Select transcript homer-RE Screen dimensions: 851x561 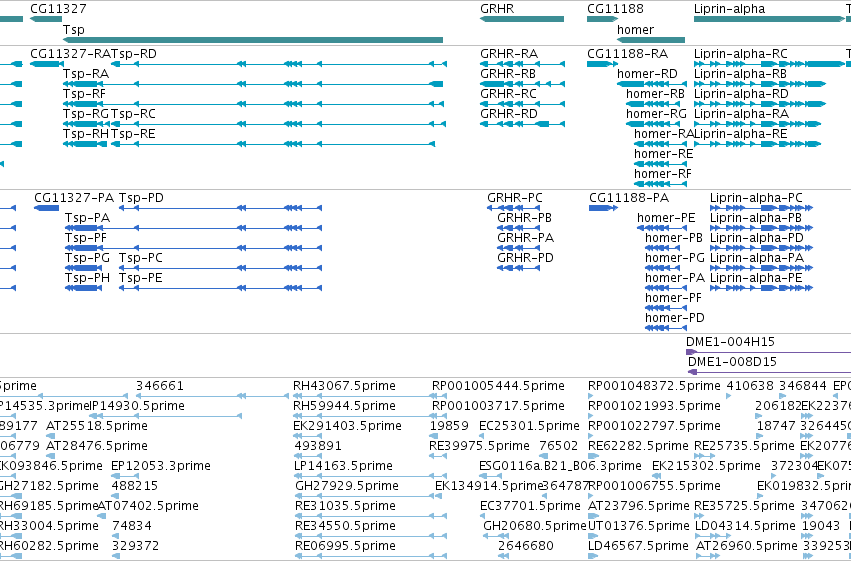pyautogui.click(x=663, y=154)
